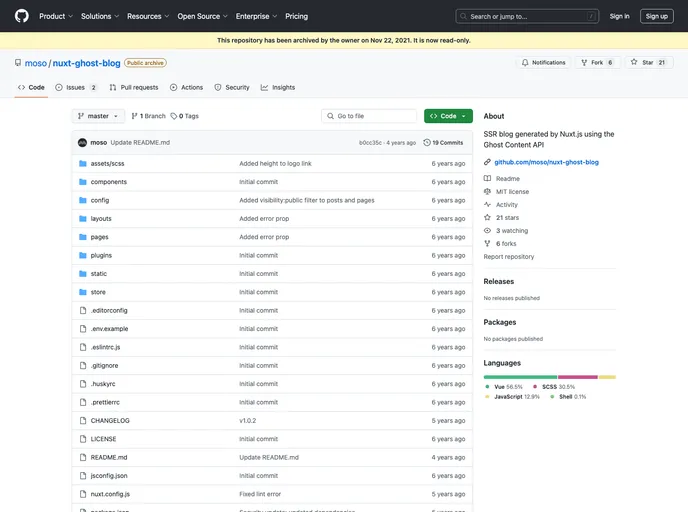Click the Sign in link

coord(619,16)
